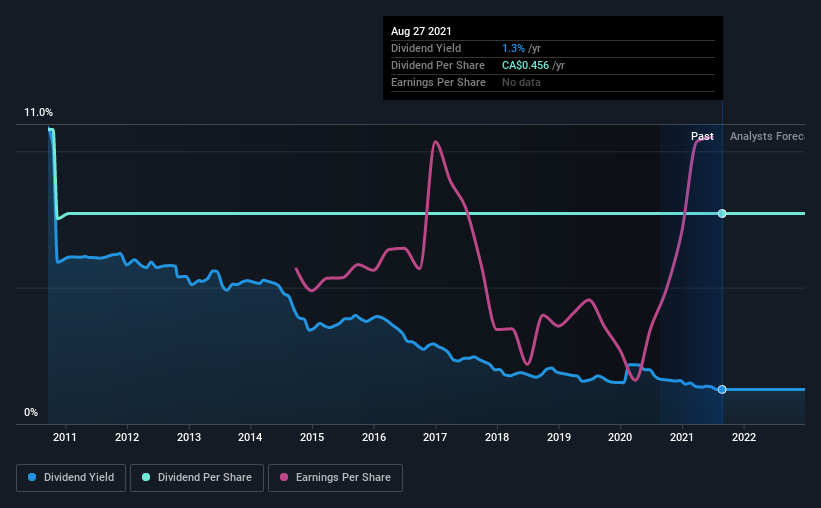Click the teal Dividend Per Share legend dot
The height and width of the screenshot is (508, 821).
[146, 477]
